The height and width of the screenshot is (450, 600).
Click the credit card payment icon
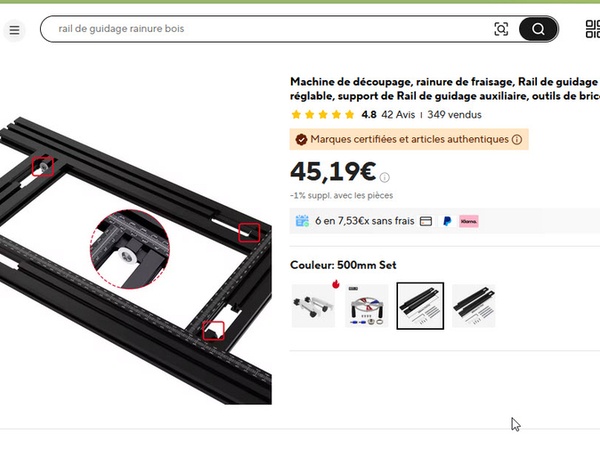tap(426, 221)
